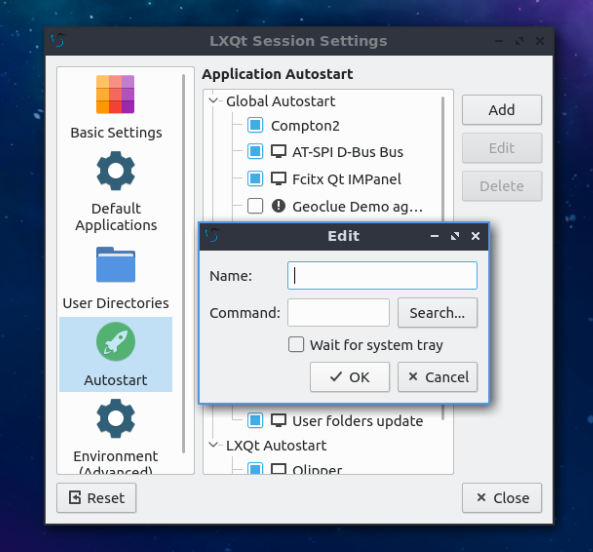Open User Directories folder icon

pyautogui.click(x=115, y=265)
